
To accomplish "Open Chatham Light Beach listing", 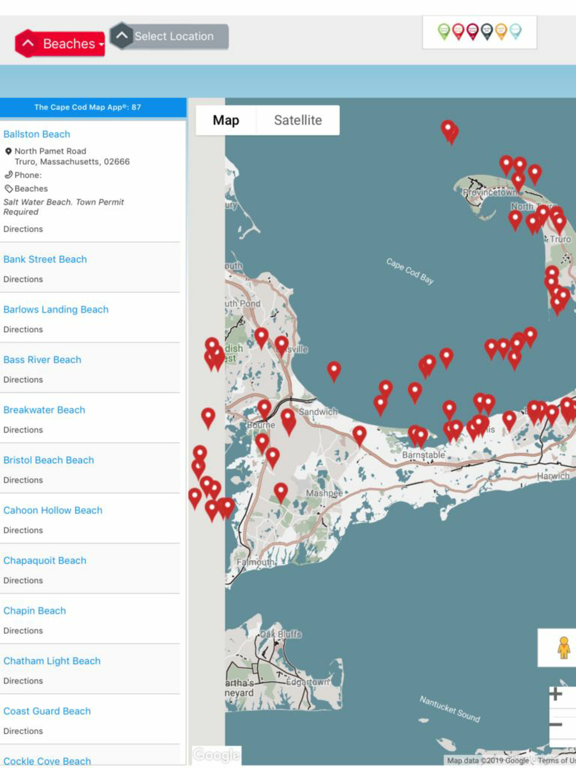I will point(52,661).
